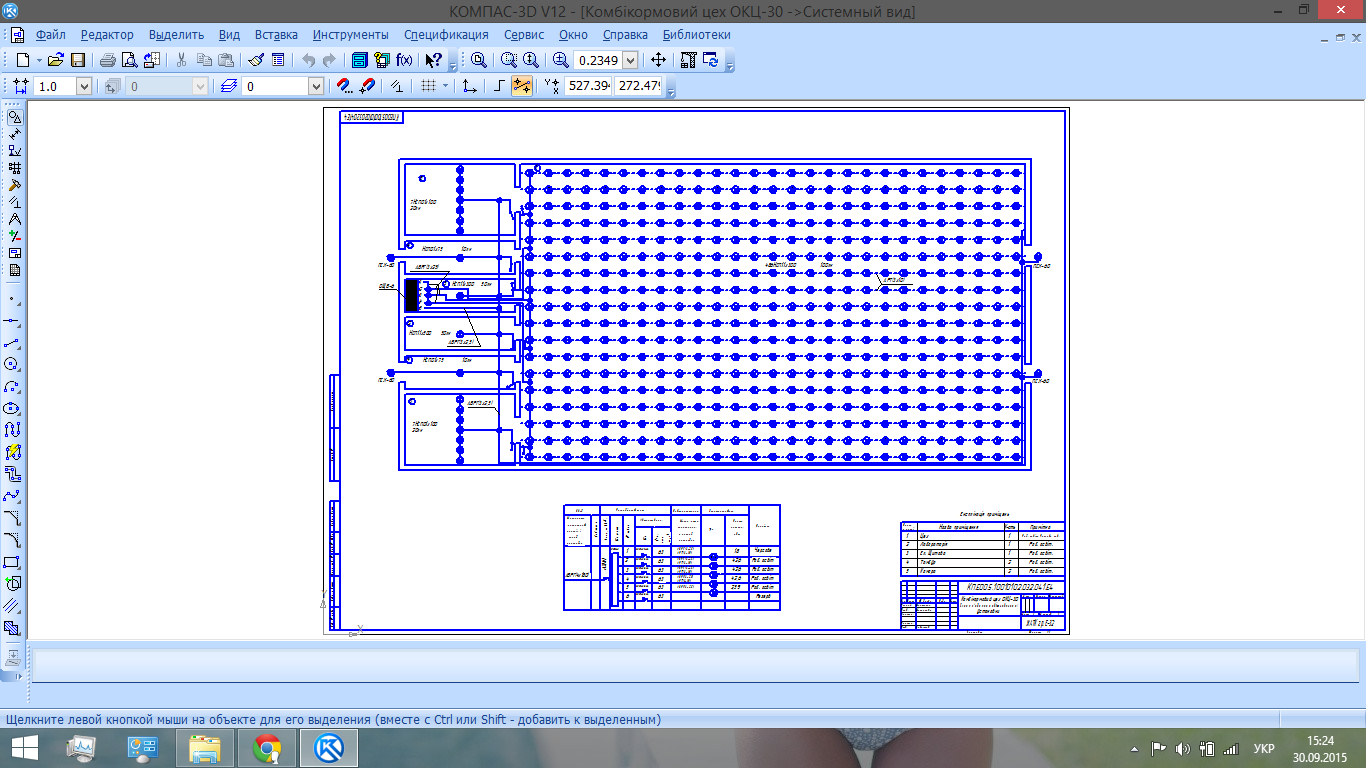This screenshot has height=768, width=1366.
Task: Open the zoom scale 0.2349 dropdown
Action: [629, 60]
